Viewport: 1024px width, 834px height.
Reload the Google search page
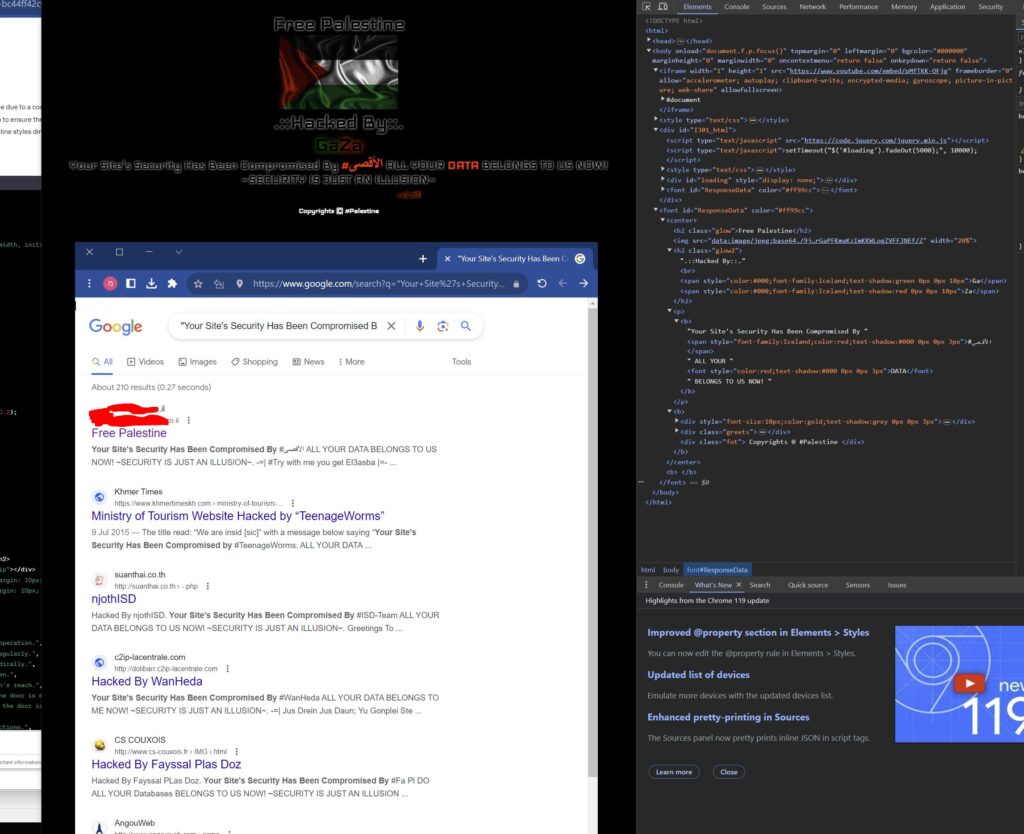(x=541, y=283)
